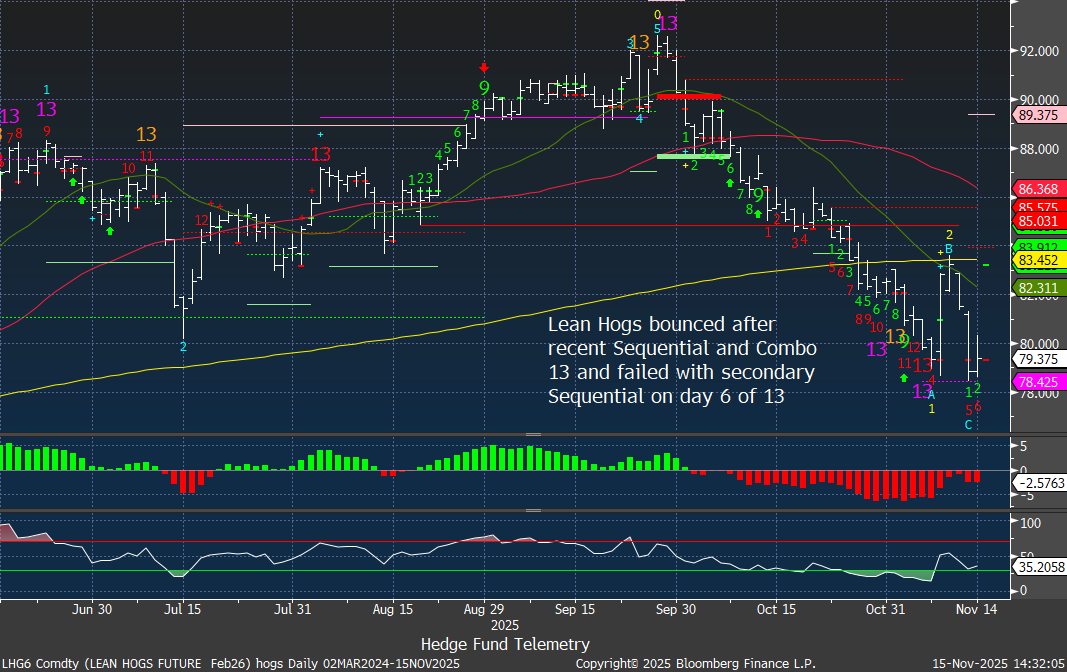Click the cyan C label at chart bottom right
The height and width of the screenshot is (672, 1067).
(968, 425)
